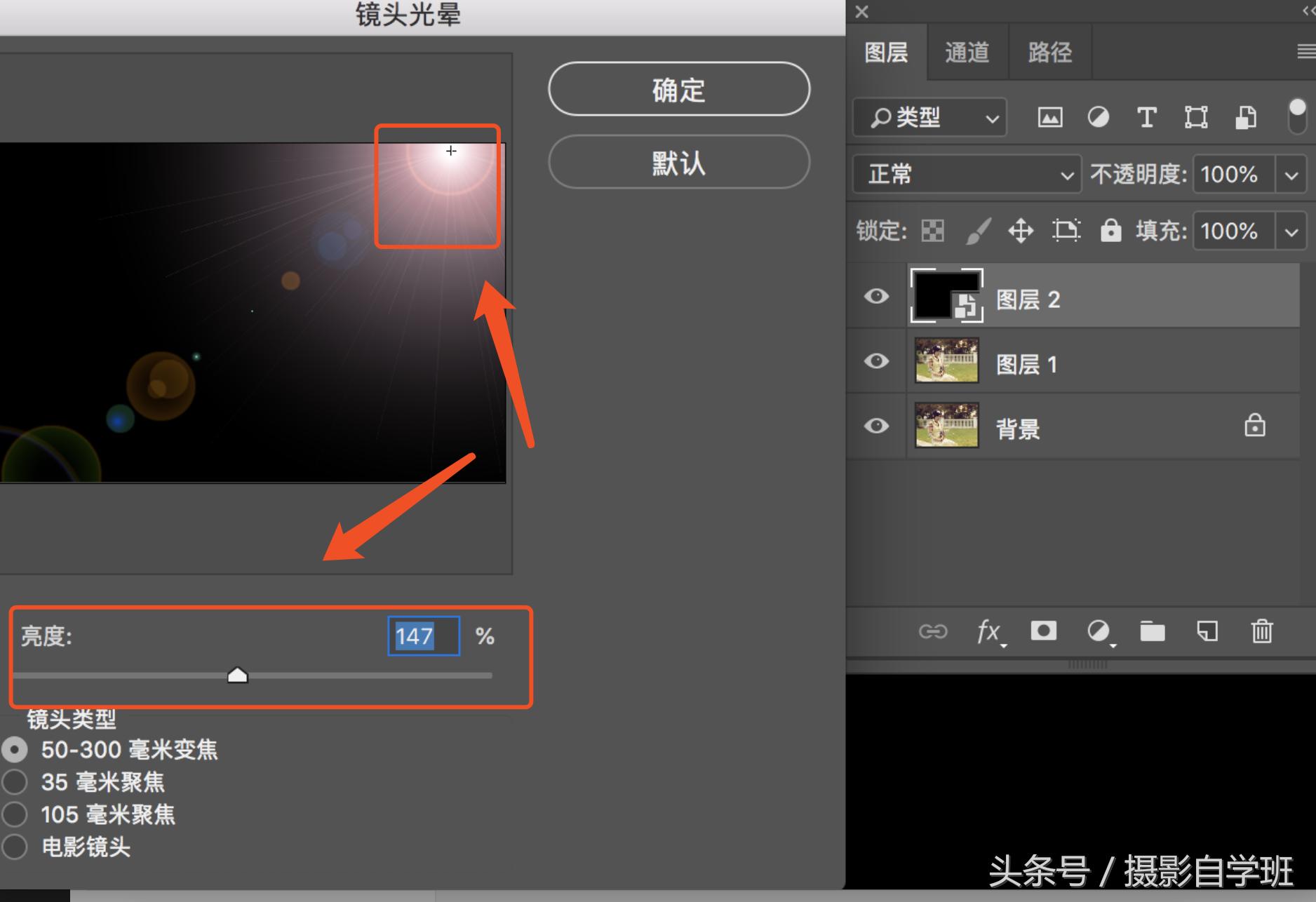Viewport: 1316px width, 902px height.
Task: Create a new group folder icon
Action: pyautogui.click(x=1152, y=631)
